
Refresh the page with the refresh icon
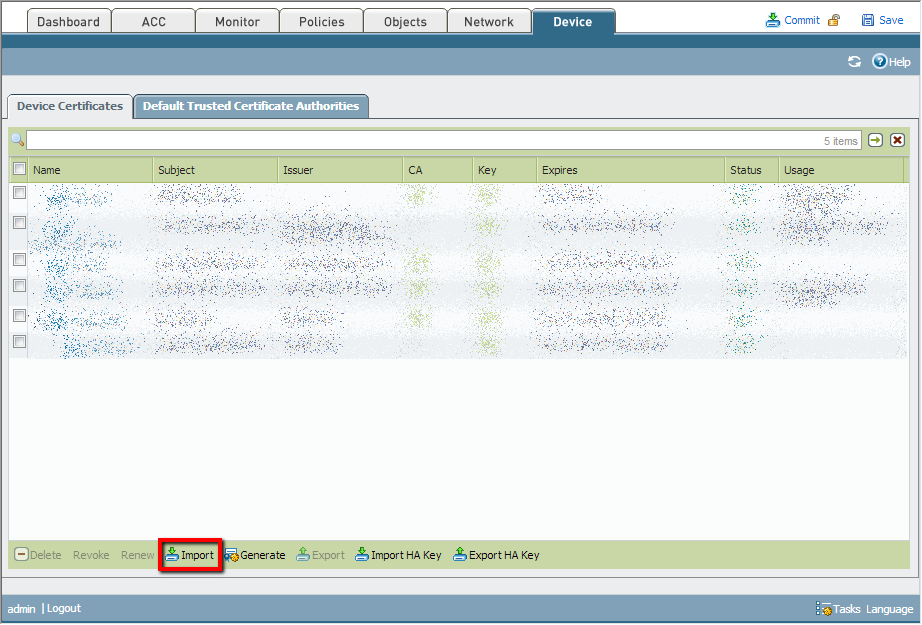(x=854, y=62)
